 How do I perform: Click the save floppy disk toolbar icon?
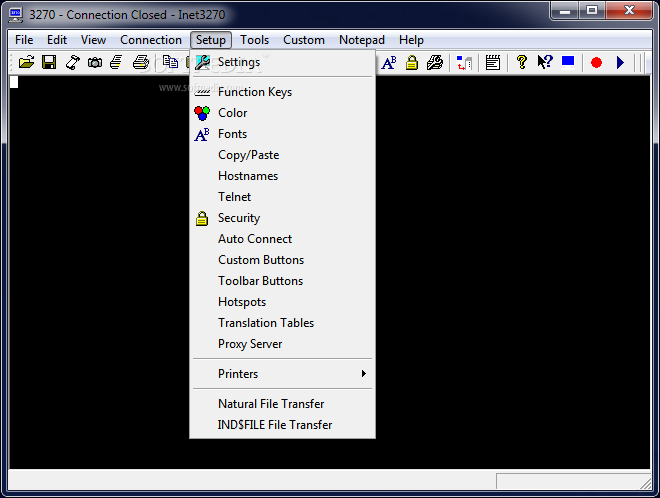[49, 62]
